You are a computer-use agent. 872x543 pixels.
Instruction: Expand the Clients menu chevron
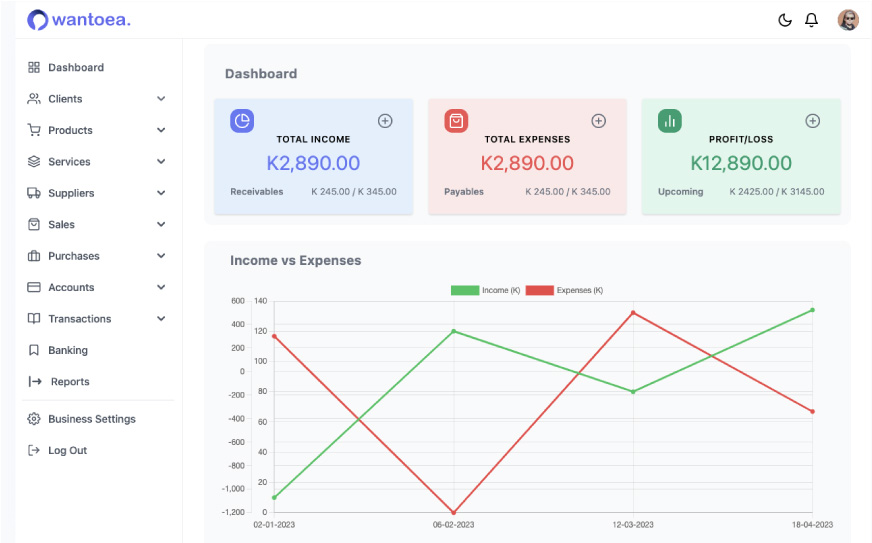pos(161,99)
